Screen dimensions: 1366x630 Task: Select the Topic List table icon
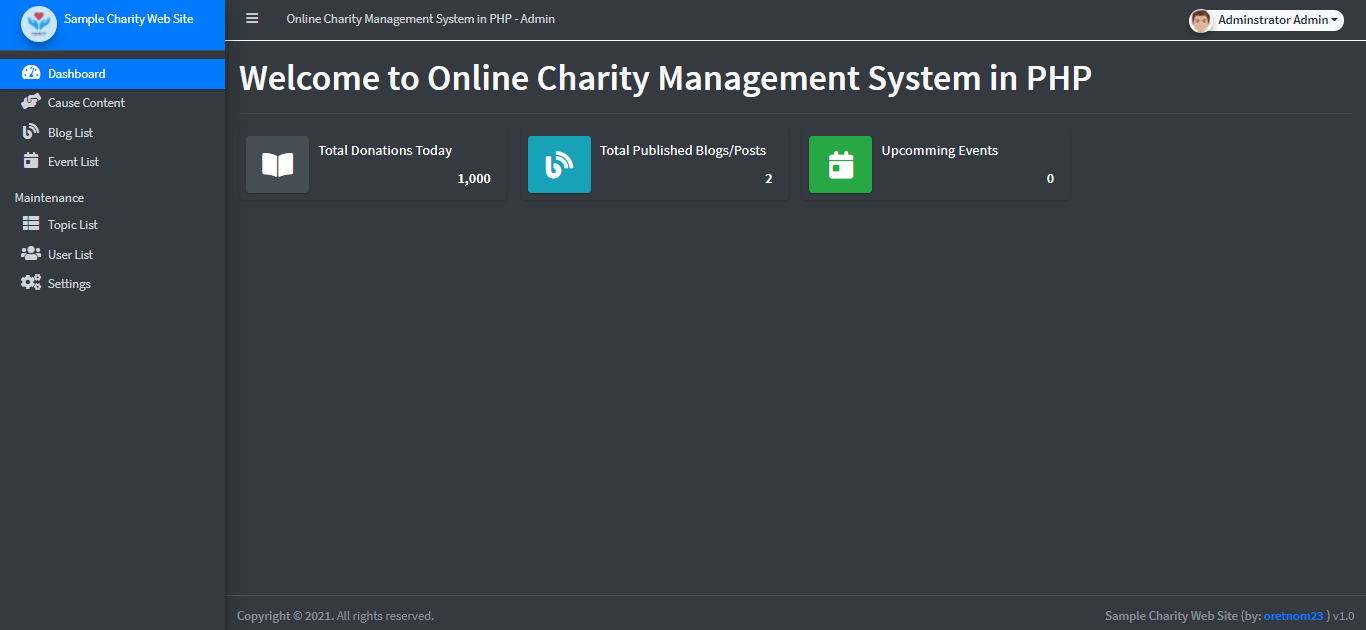[31, 223]
